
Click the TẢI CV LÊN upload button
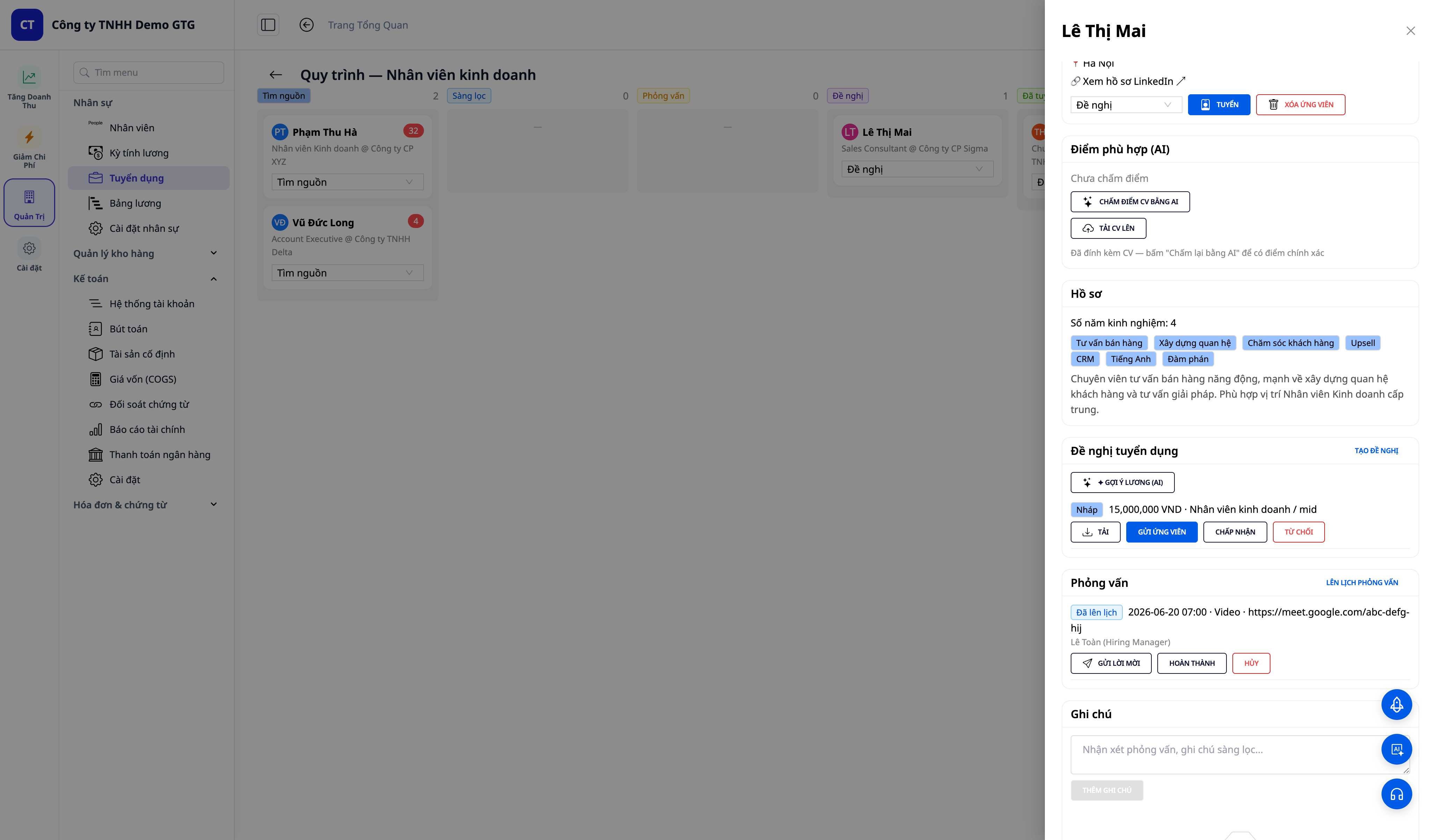(1108, 228)
